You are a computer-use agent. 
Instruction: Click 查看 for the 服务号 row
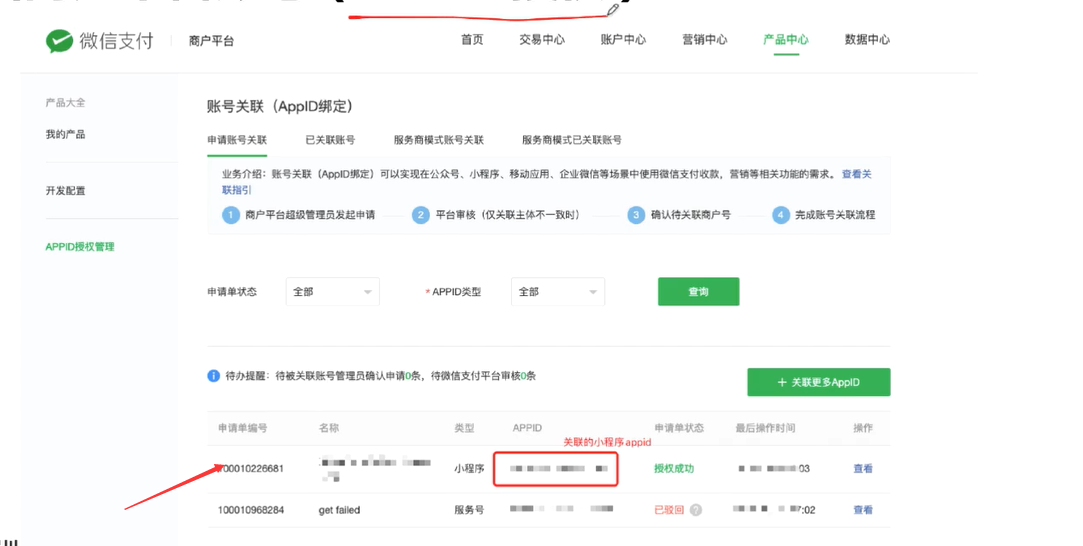(x=863, y=510)
